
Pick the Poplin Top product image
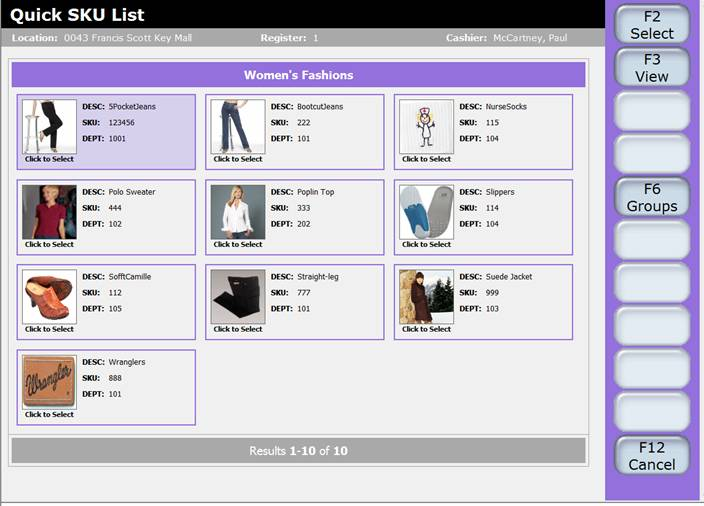pos(238,211)
